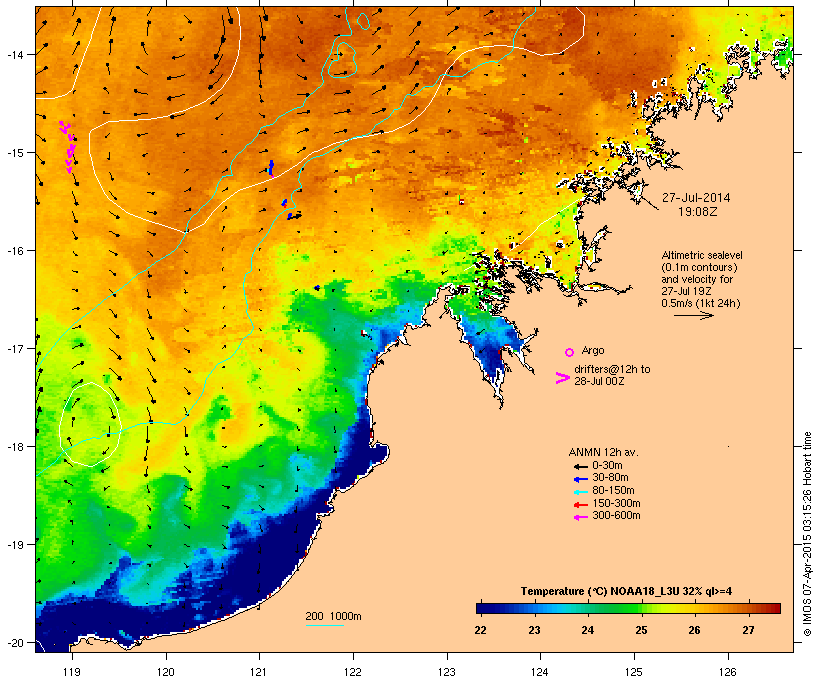
Task: Click the blue 30-80m legend arrow
Action: point(580,479)
